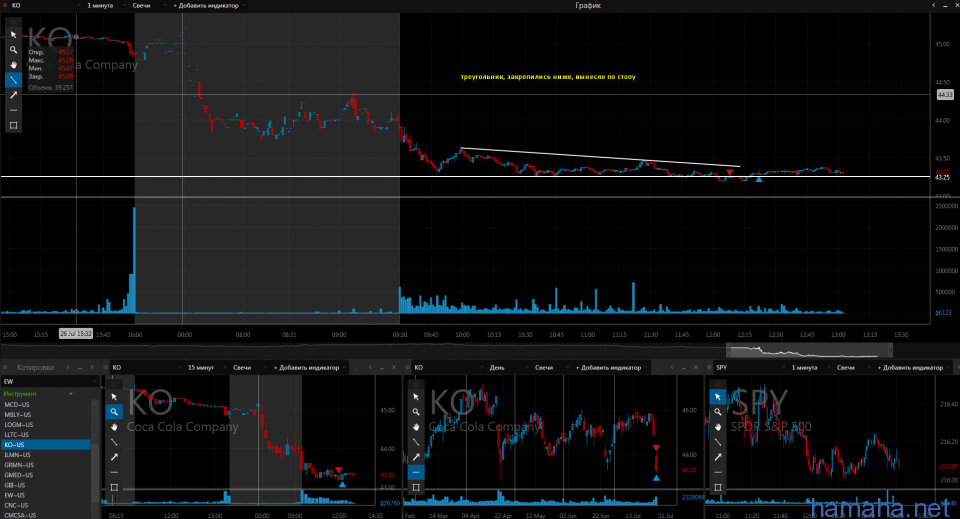Select EW-US in the quotes list

[46, 495]
